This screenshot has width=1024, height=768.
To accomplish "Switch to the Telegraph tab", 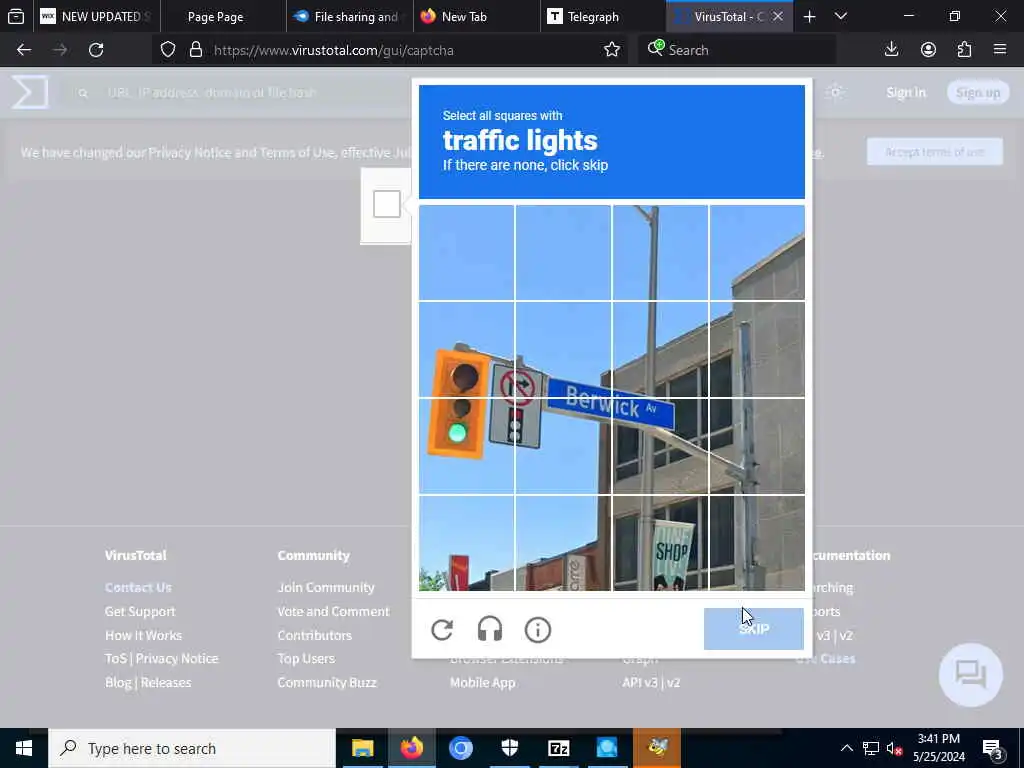I will click(x=603, y=16).
